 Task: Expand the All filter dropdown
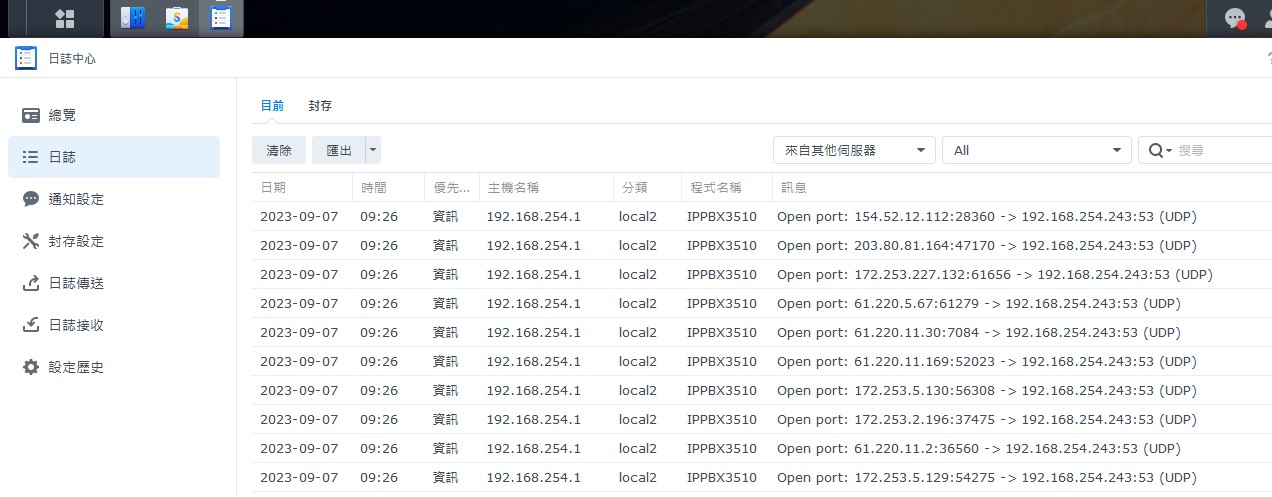point(1036,150)
